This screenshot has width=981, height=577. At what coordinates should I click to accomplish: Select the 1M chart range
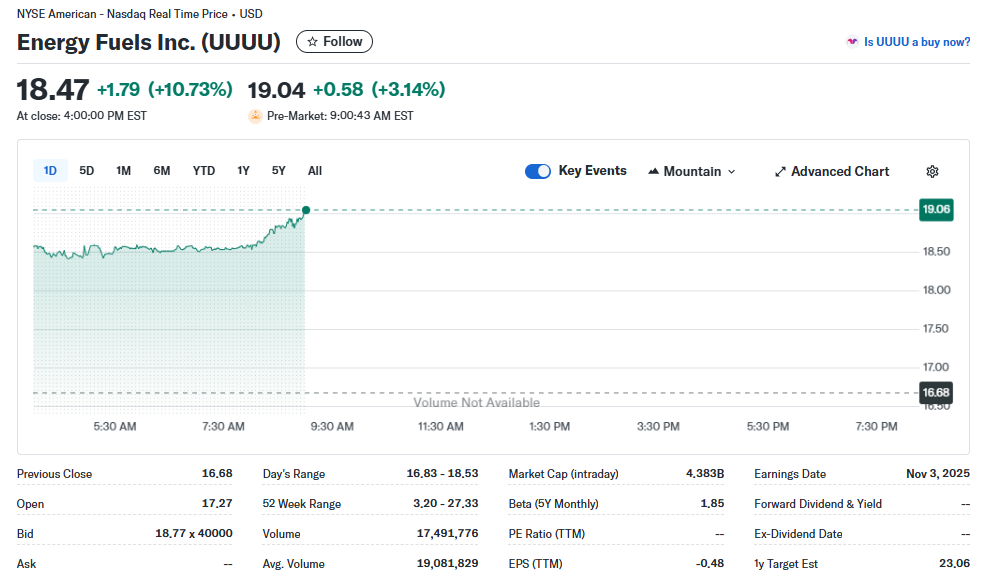click(123, 171)
